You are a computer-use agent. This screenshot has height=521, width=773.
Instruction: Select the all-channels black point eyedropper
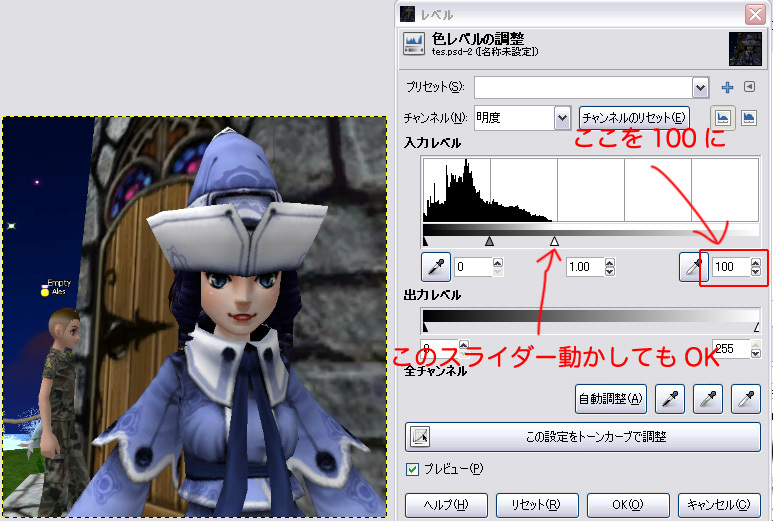669,399
